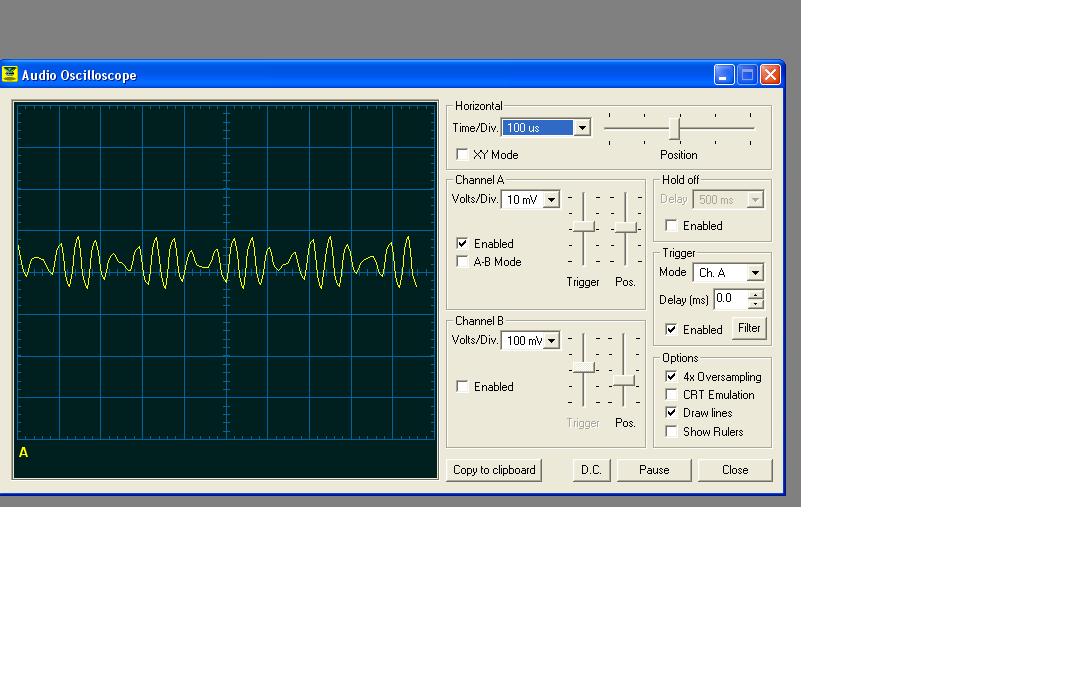Viewport: 1067px width, 694px height.
Task: Open the Time/Div. dropdown
Action: point(582,128)
